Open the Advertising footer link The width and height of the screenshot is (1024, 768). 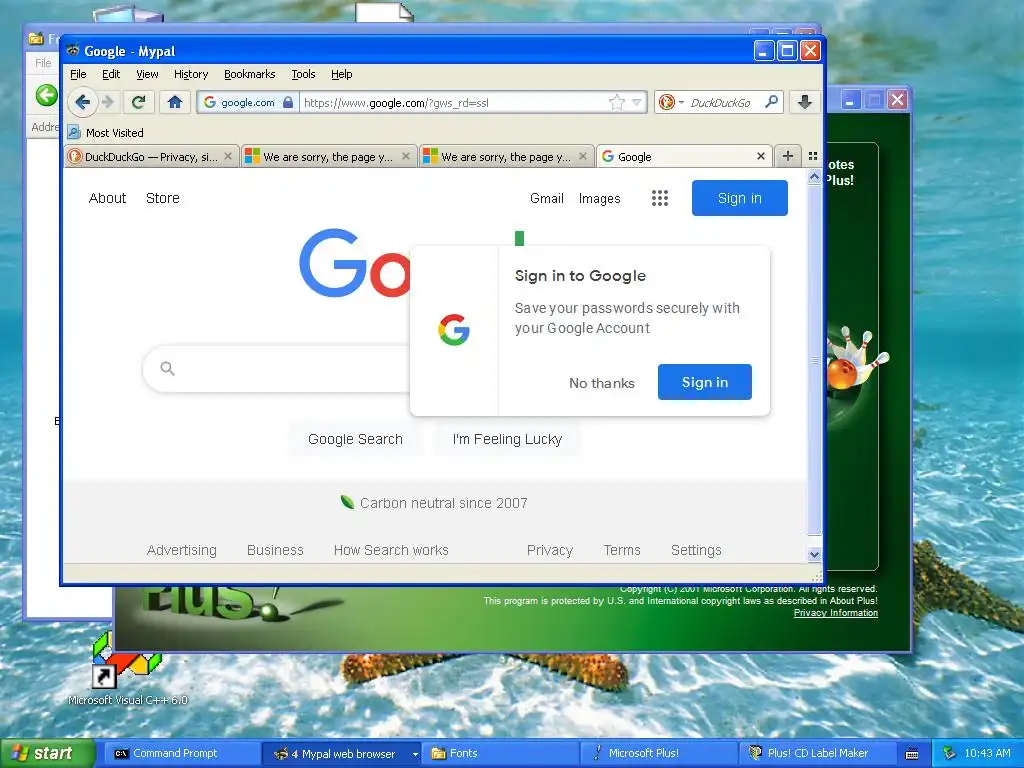[182, 550]
